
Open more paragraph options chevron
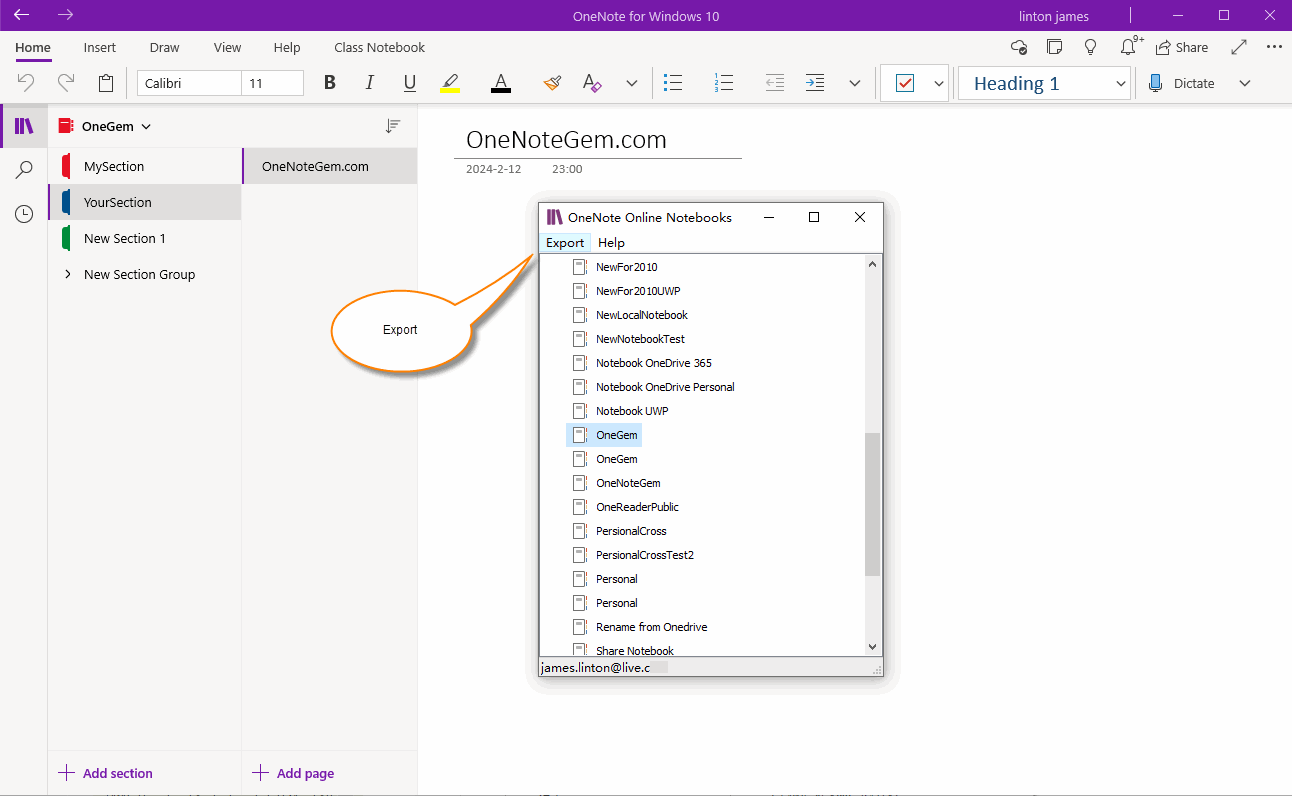tap(855, 83)
